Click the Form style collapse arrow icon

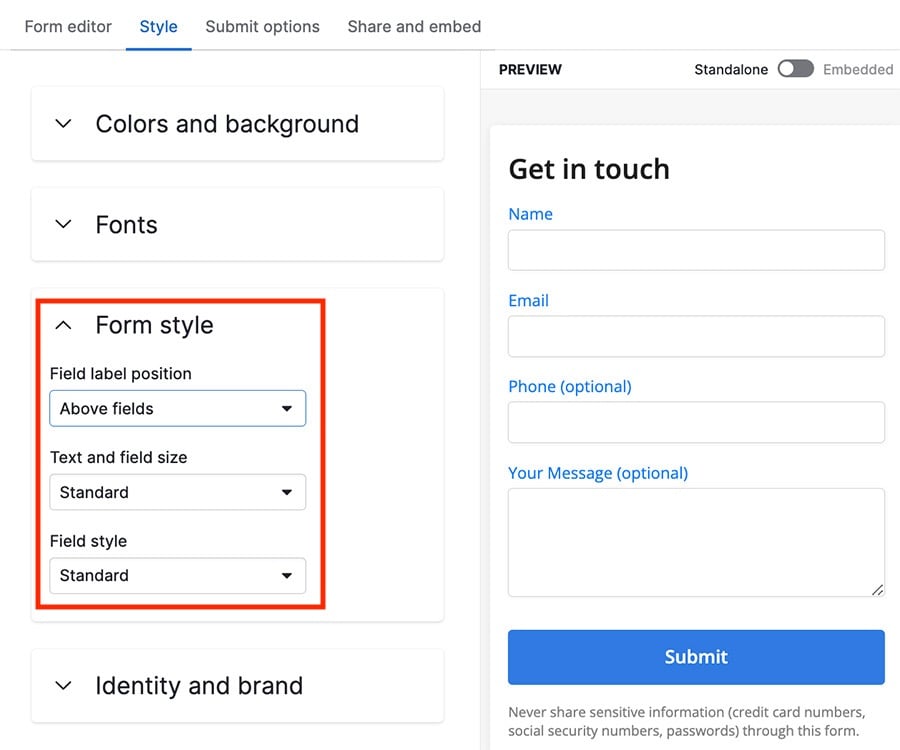[x=62, y=325]
